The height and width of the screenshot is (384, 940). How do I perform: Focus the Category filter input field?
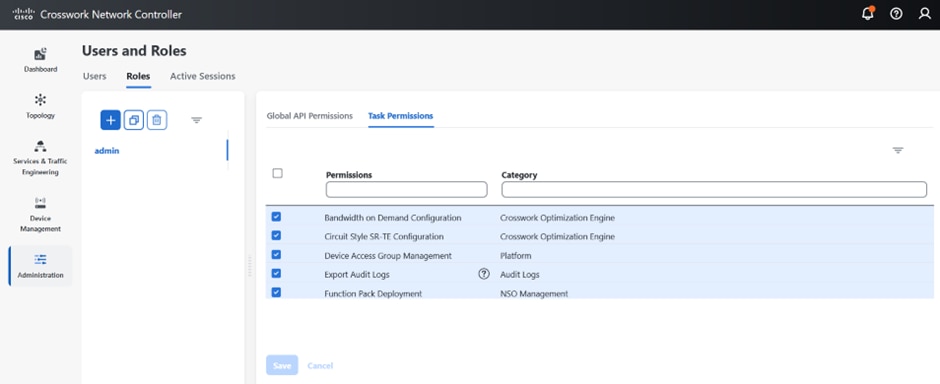click(714, 190)
